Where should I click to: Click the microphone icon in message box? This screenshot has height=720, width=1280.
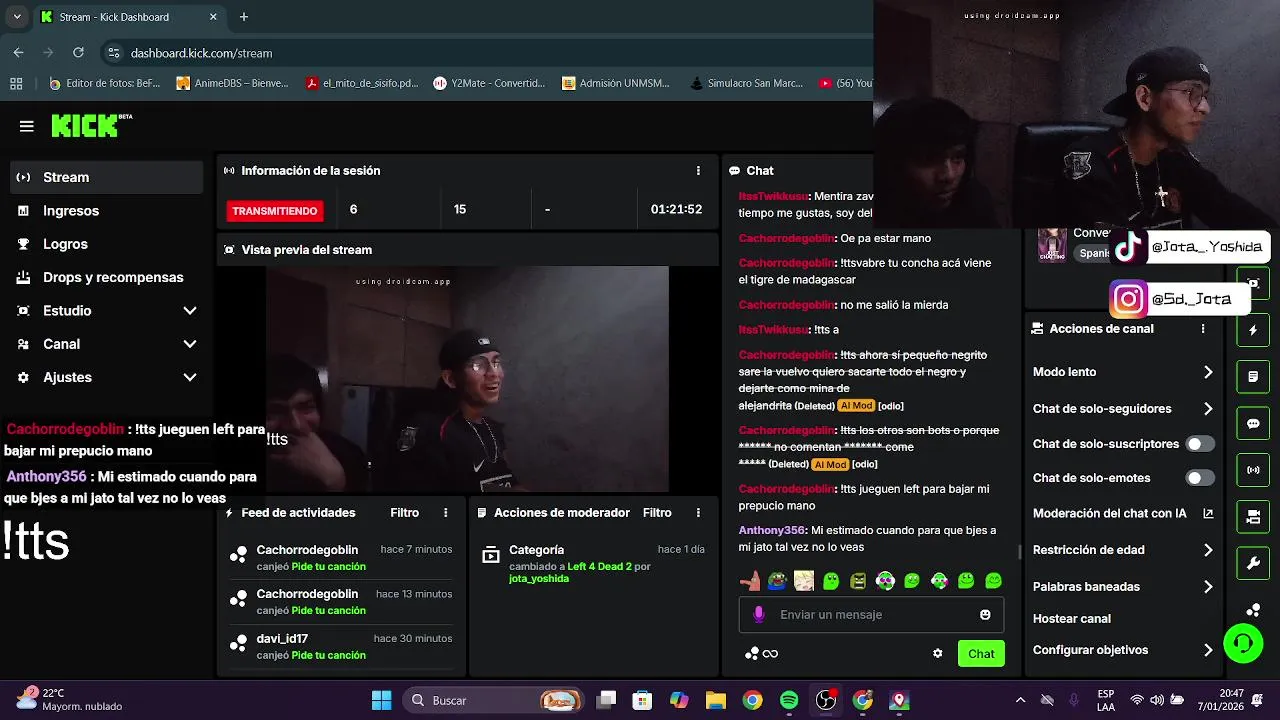point(759,615)
